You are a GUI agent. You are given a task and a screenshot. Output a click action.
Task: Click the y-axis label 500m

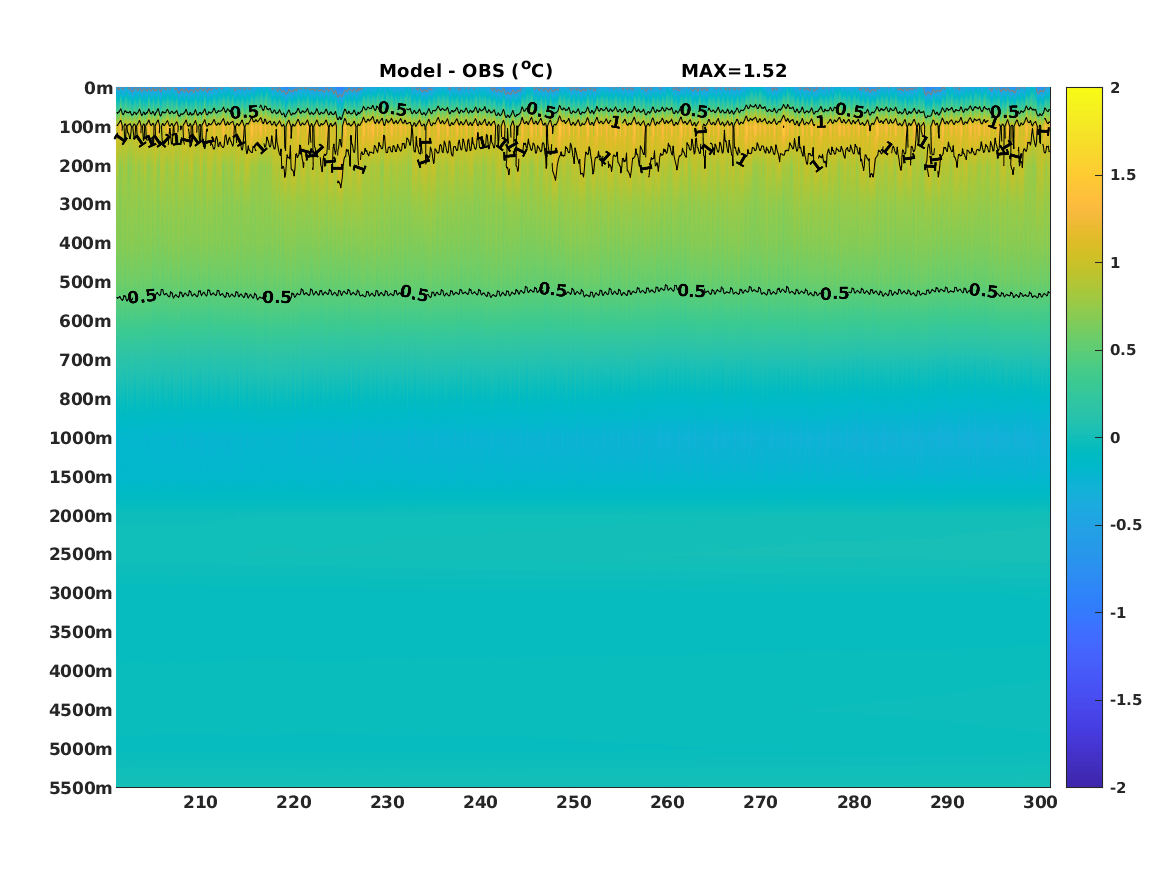86,283
